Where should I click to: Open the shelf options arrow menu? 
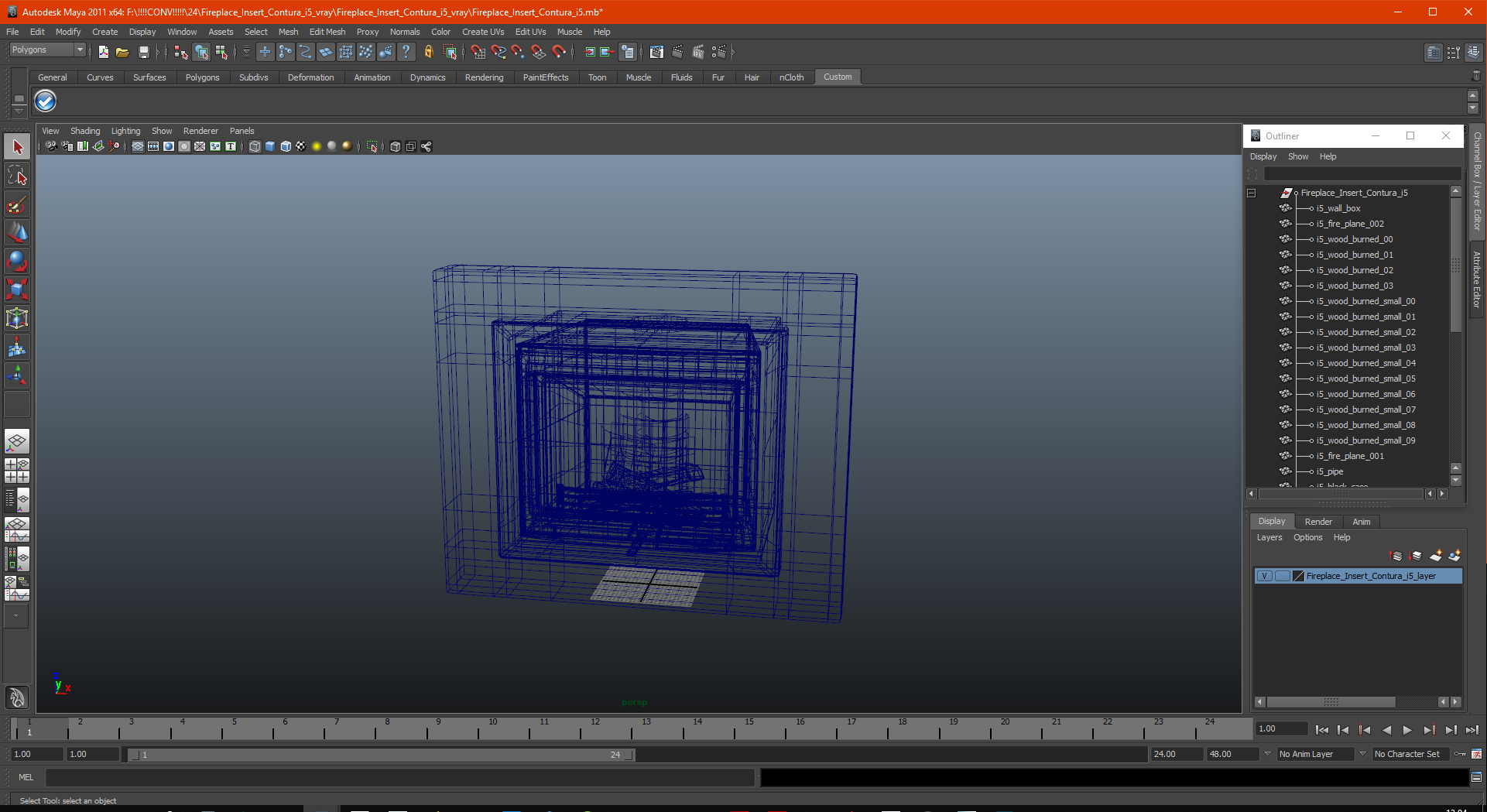click(x=19, y=111)
